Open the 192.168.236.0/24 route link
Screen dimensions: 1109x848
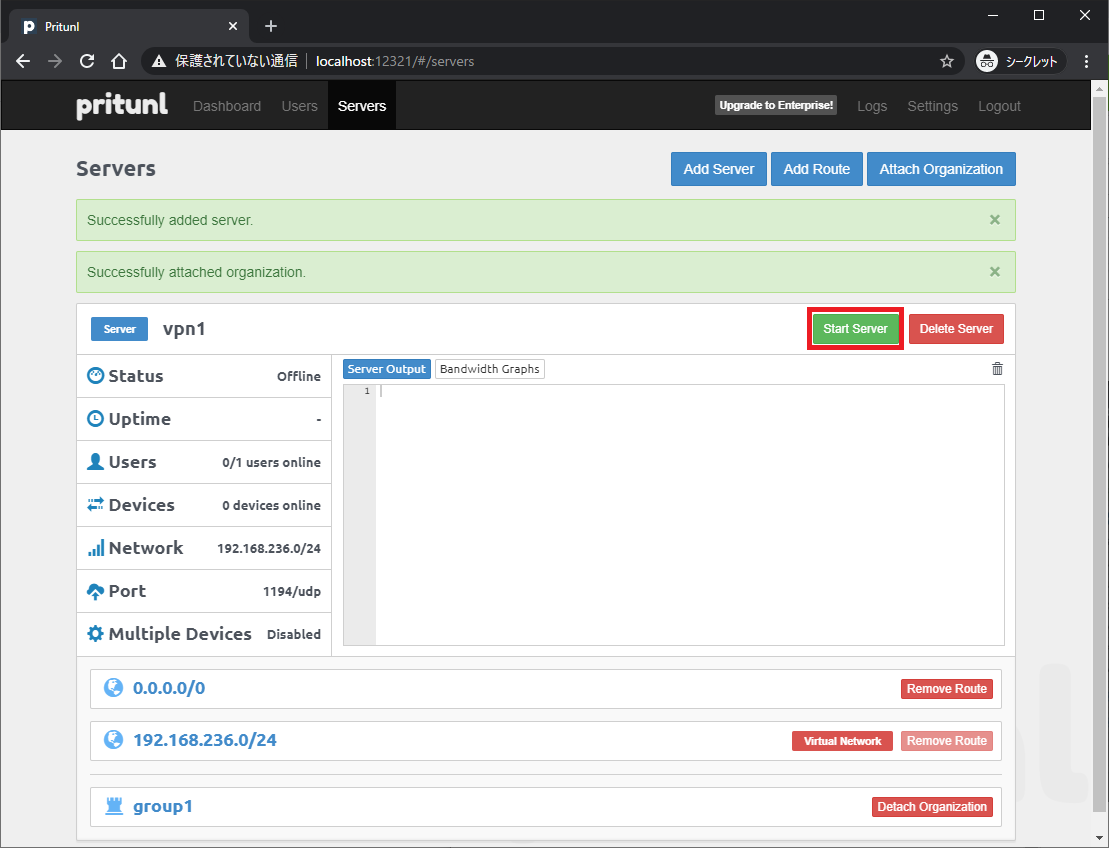click(x=205, y=740)
